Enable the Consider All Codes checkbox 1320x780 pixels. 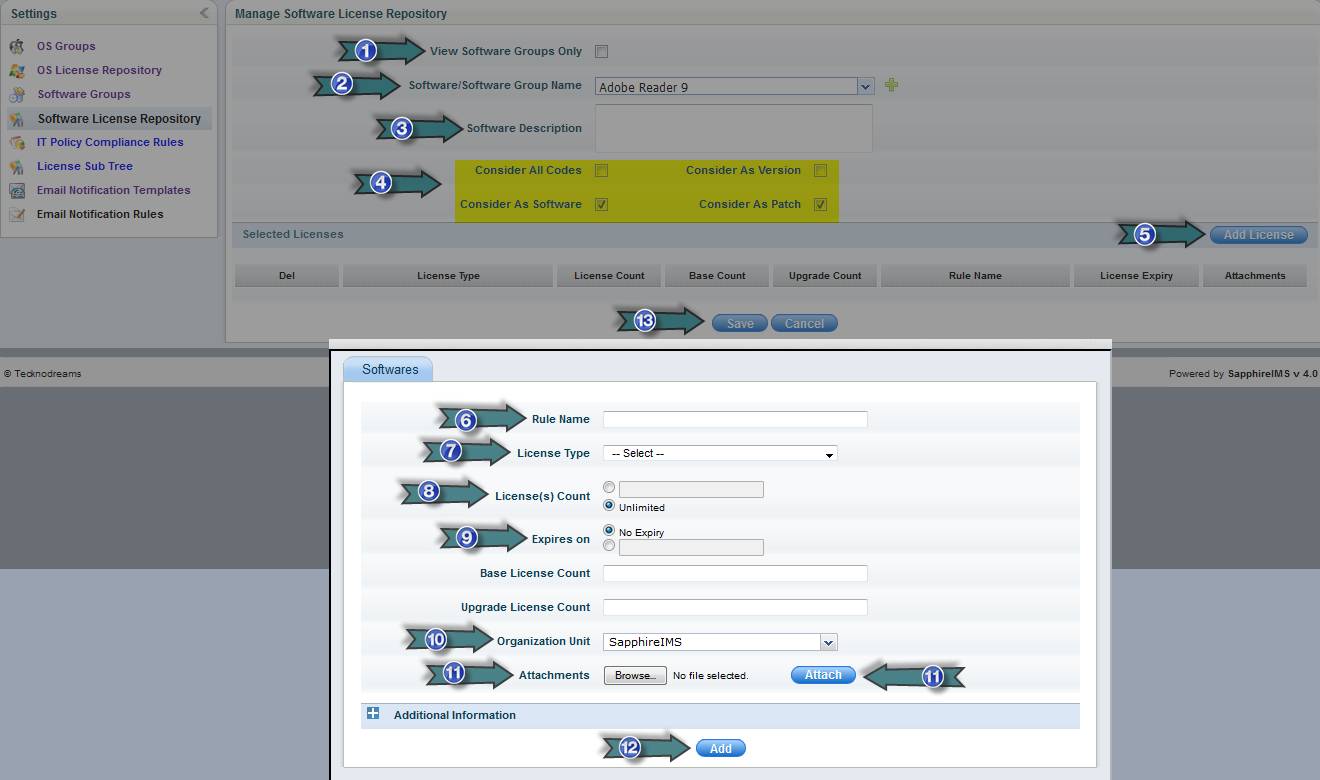[601, 171]
